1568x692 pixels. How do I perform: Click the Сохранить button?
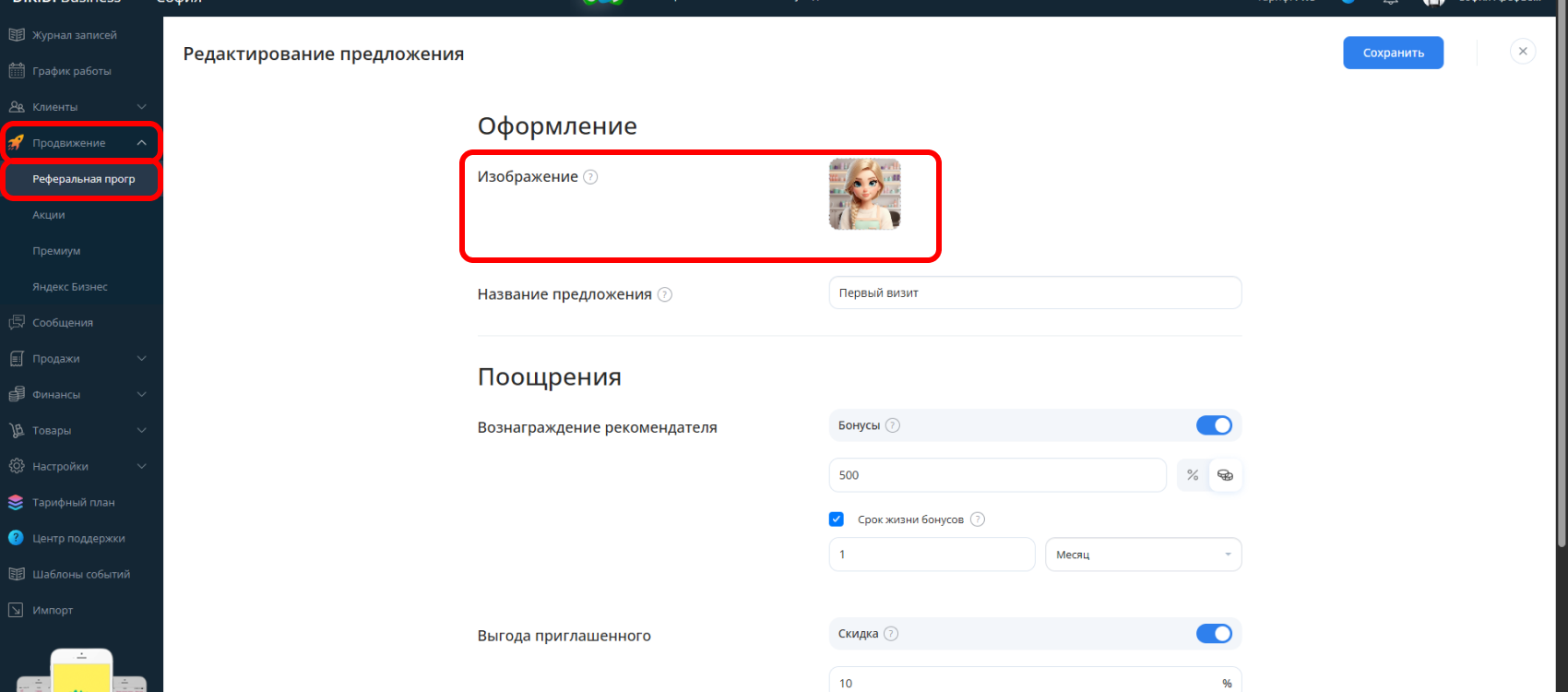pyautogui.click(x=1393, y=53)
